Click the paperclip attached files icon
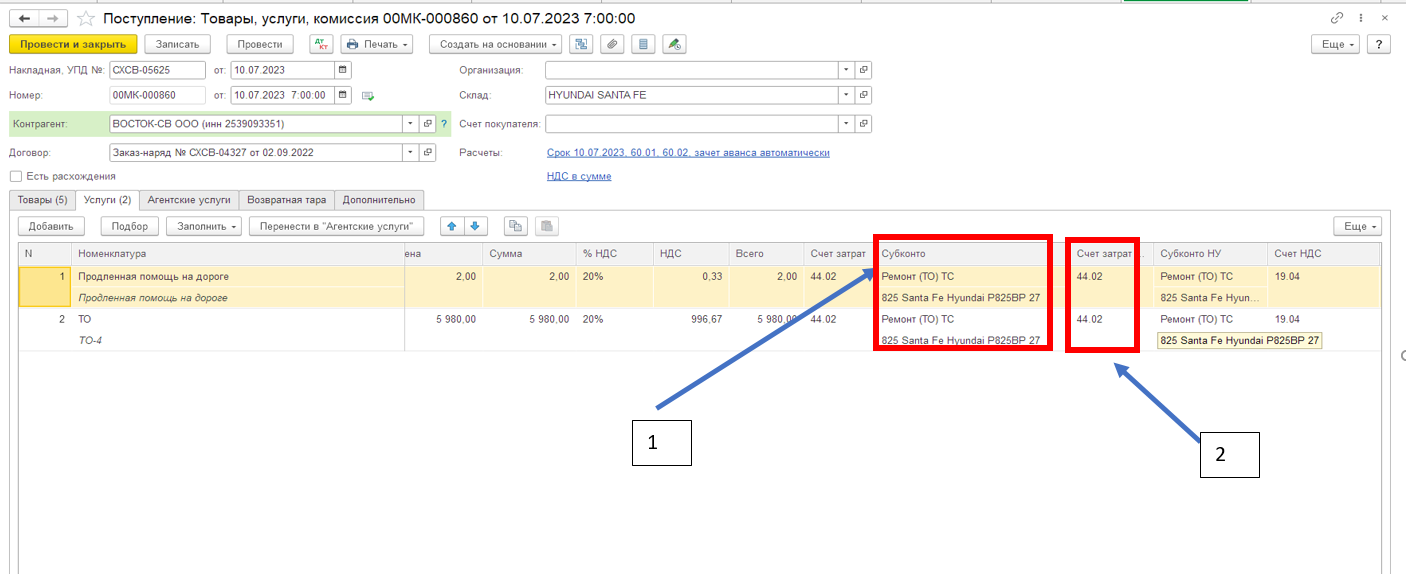 pos(612,44)
